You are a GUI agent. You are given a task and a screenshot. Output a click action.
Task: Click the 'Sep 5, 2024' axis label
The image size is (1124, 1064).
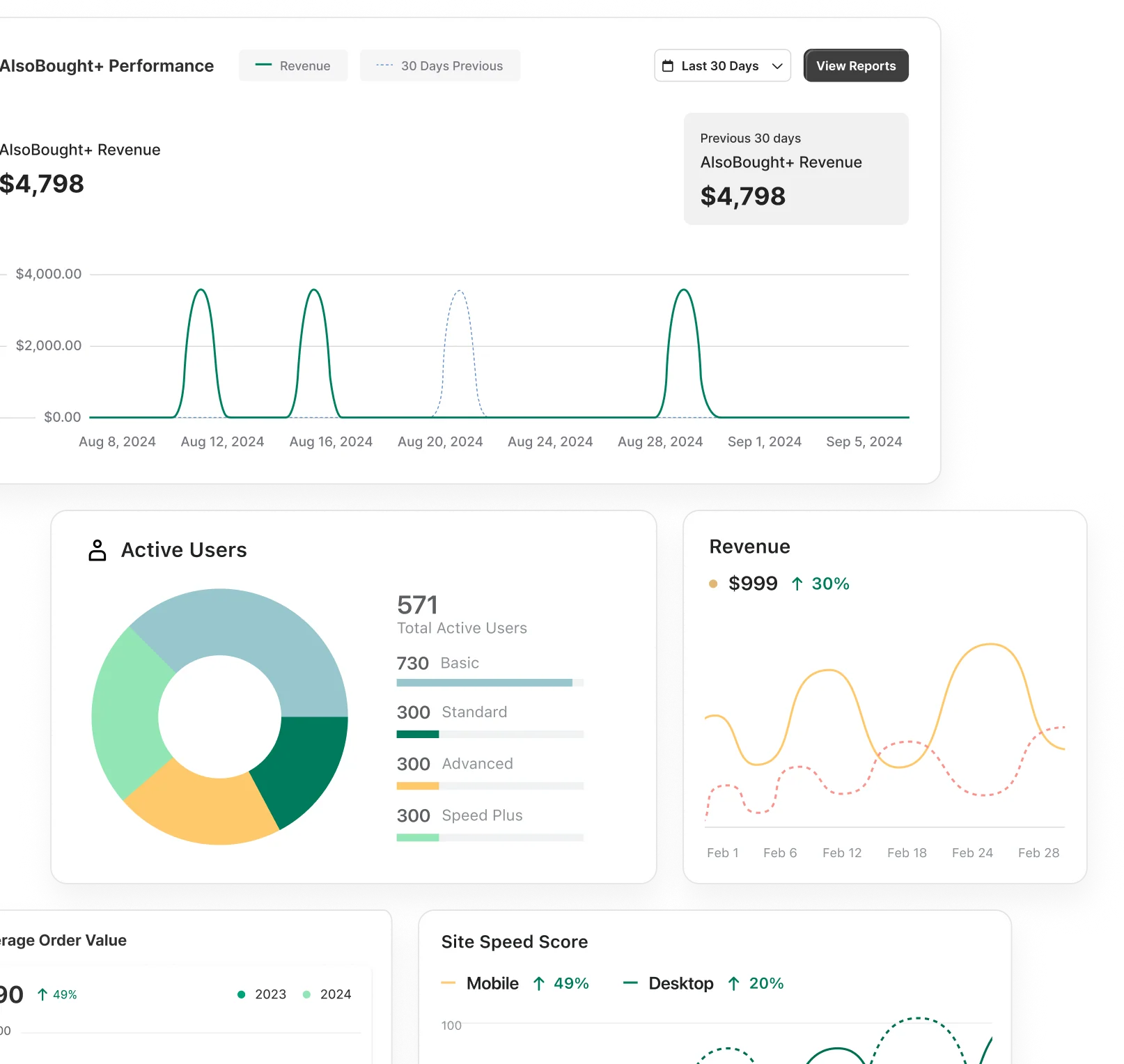click(864, 441)
